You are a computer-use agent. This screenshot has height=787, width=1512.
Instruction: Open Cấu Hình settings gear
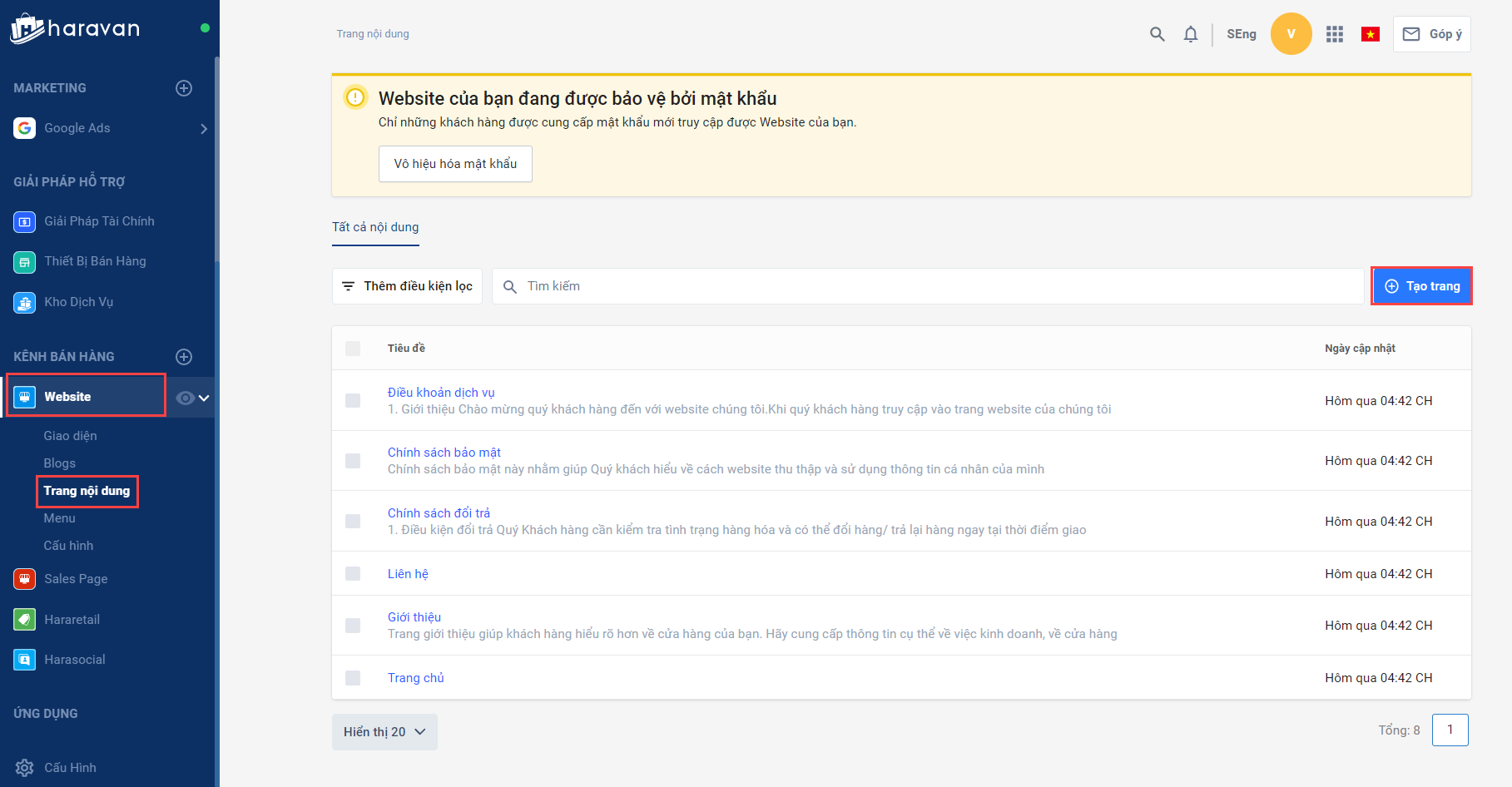25,768
